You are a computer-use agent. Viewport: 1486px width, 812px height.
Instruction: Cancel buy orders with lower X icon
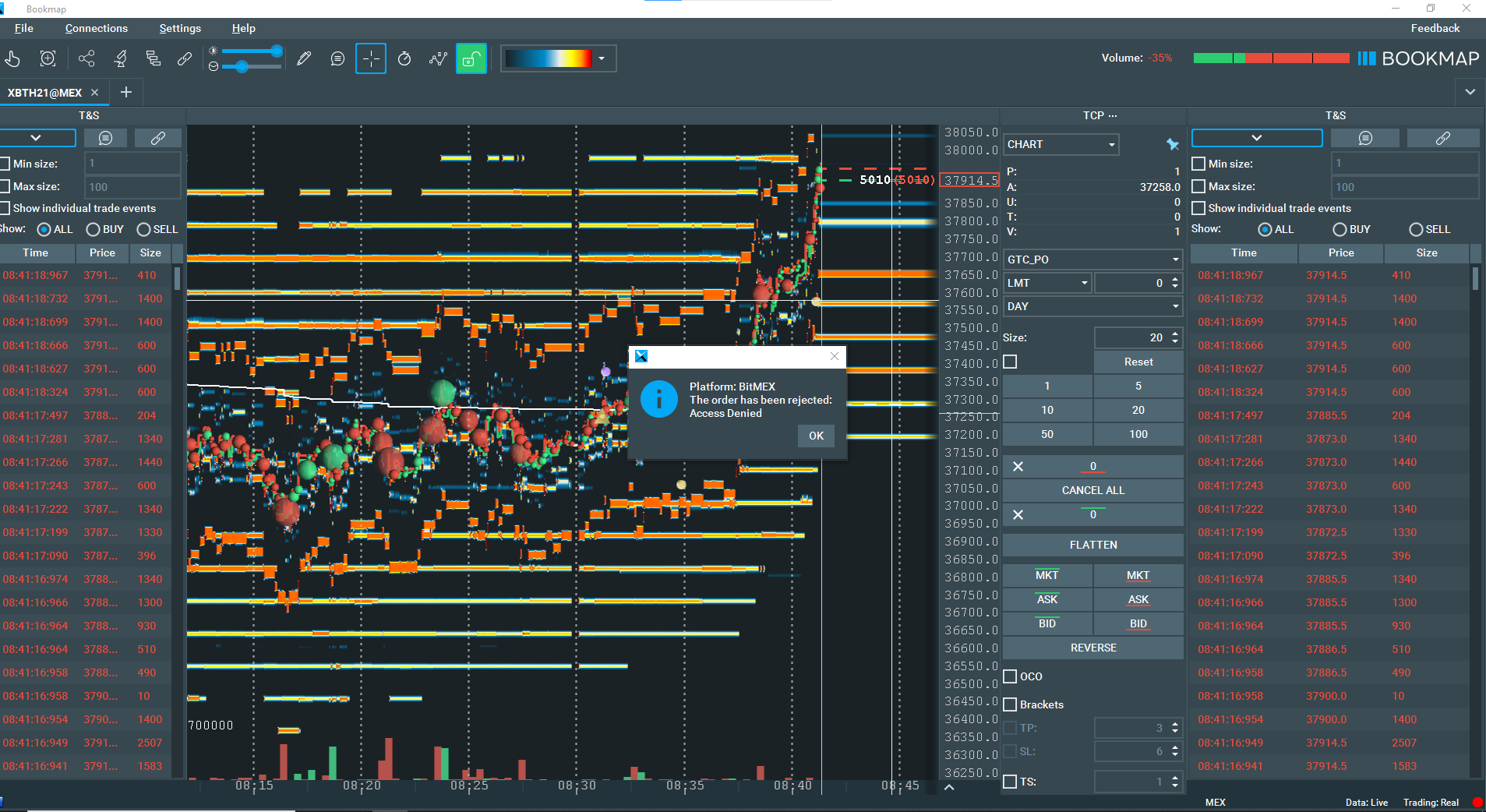1018,515
